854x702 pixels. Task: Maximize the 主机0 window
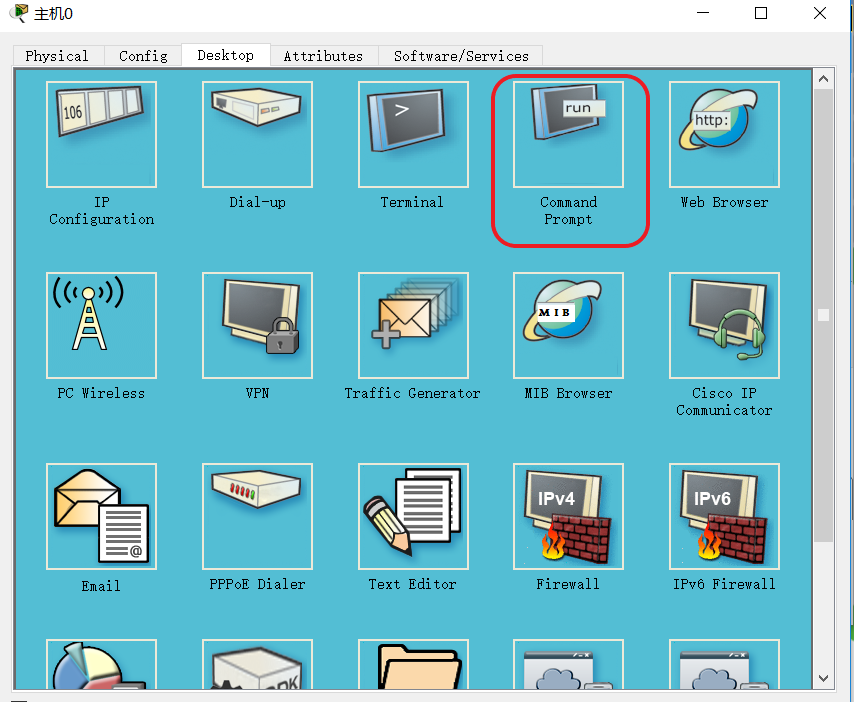[x=761, y=13]
